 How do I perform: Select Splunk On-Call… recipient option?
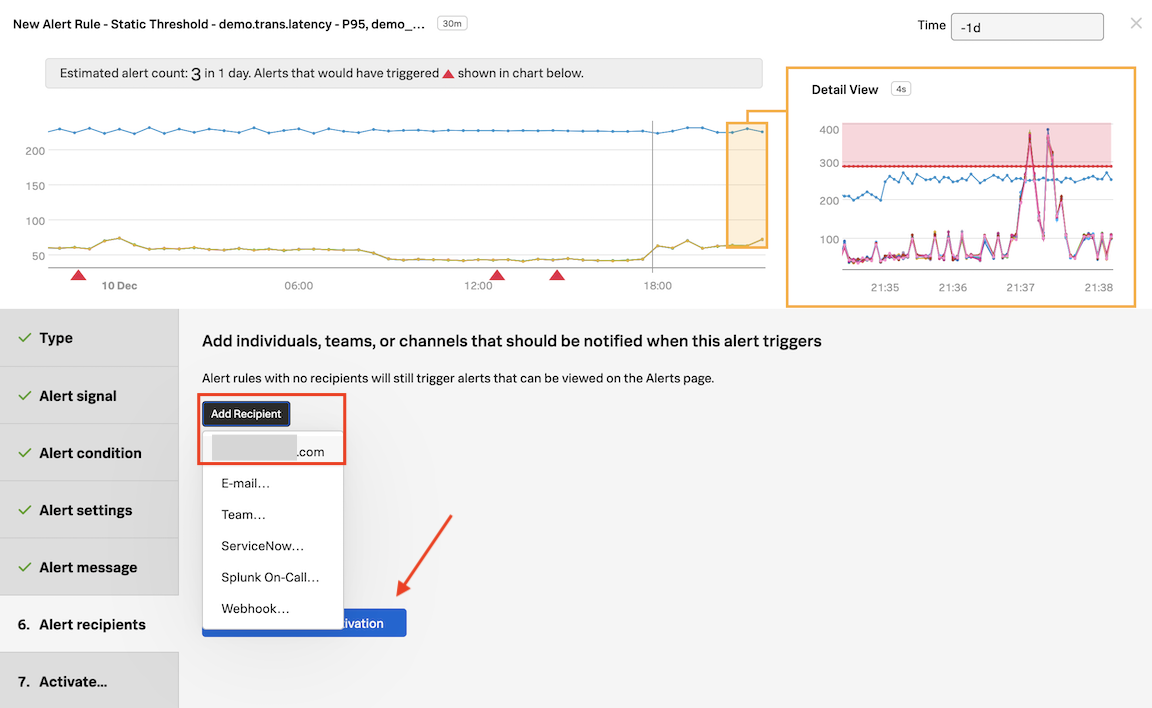pos(270,577)
